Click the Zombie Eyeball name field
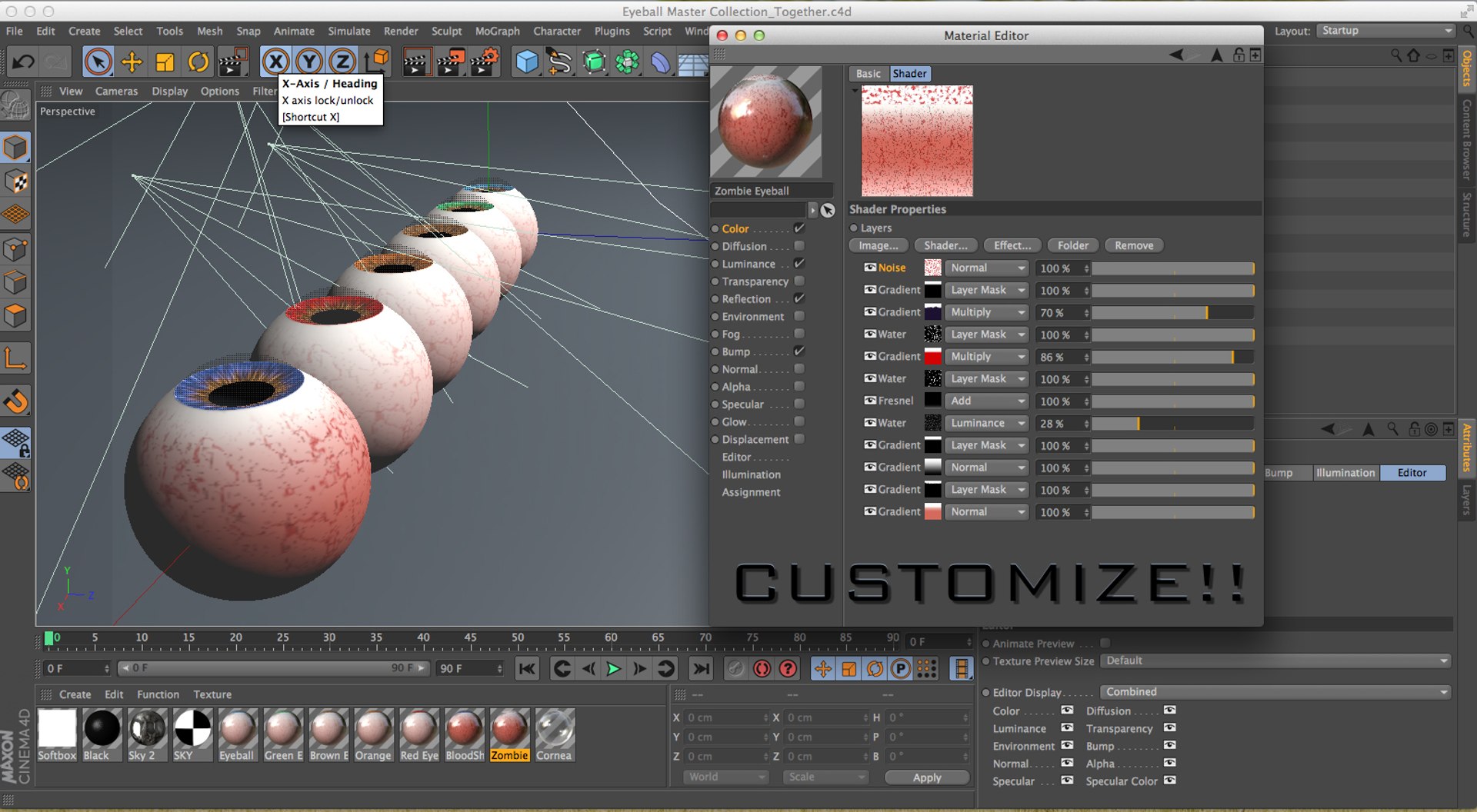 tap(772, 191)
